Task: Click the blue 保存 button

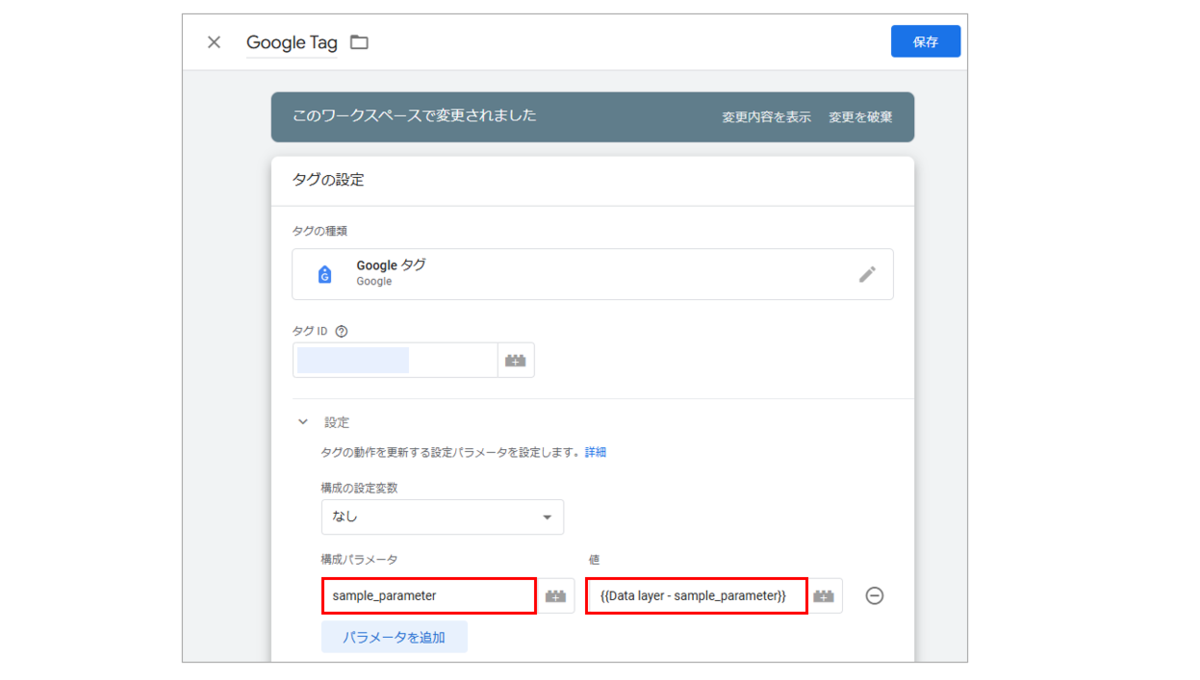Action: 926,42
